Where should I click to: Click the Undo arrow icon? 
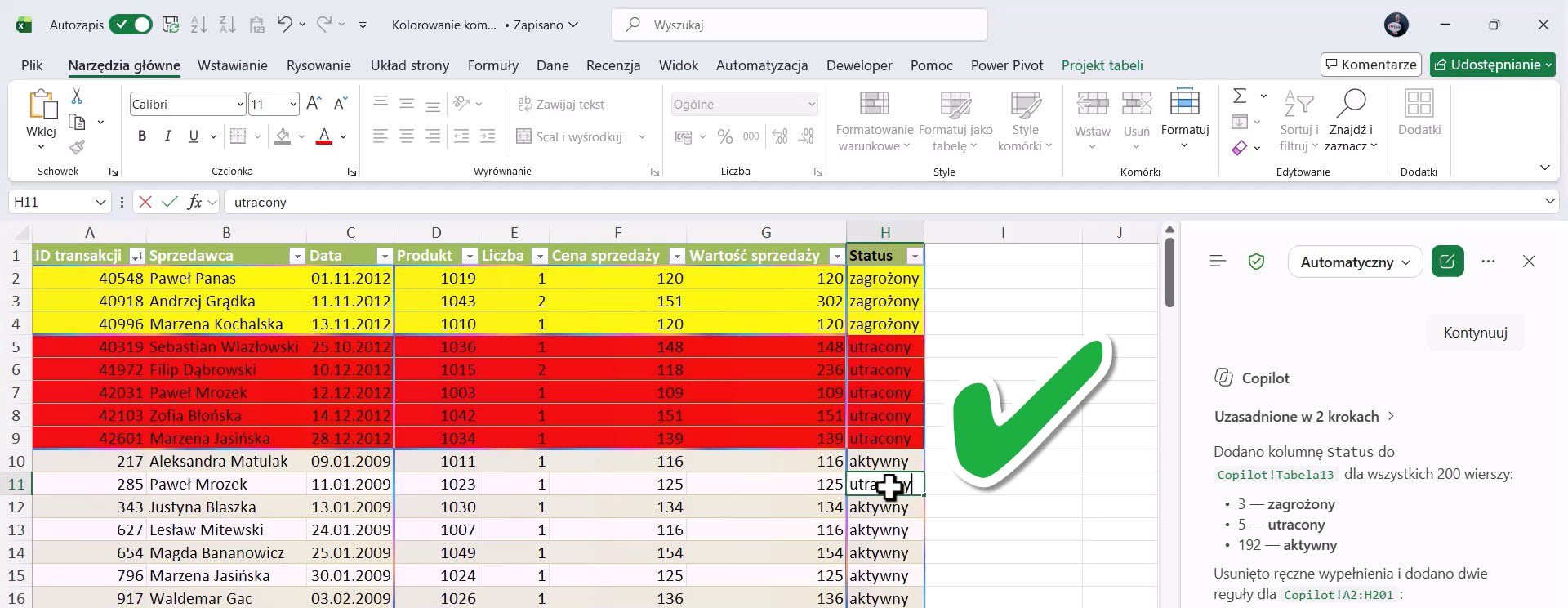(284, 25)
